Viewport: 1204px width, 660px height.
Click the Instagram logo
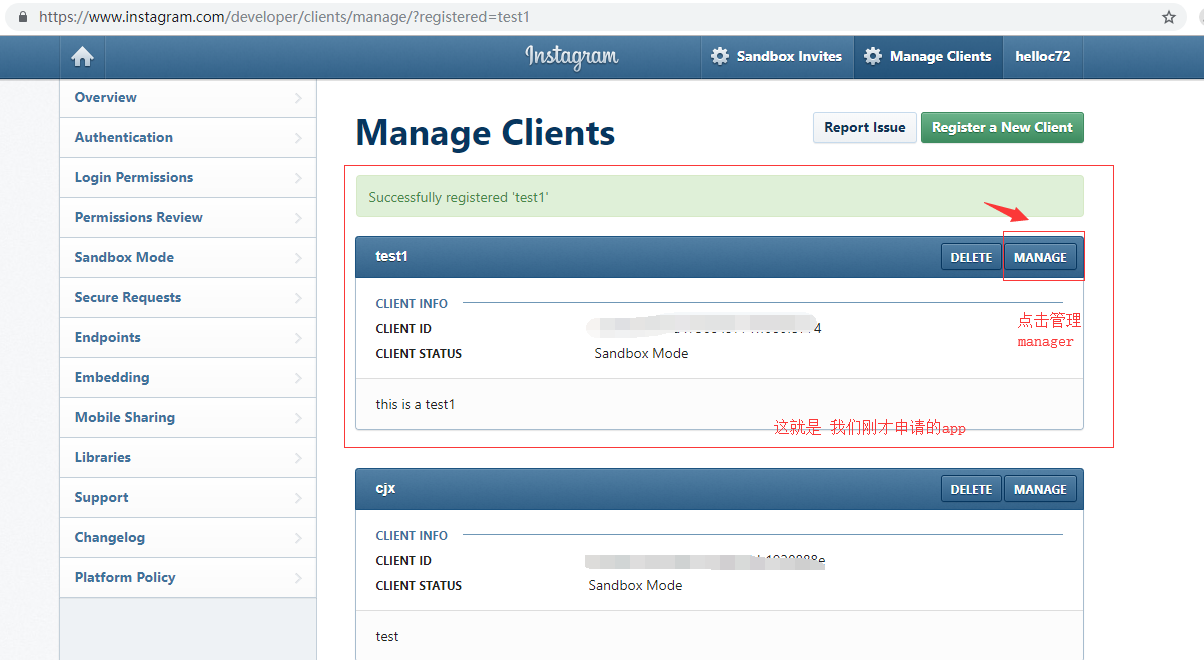click(572, 57)
